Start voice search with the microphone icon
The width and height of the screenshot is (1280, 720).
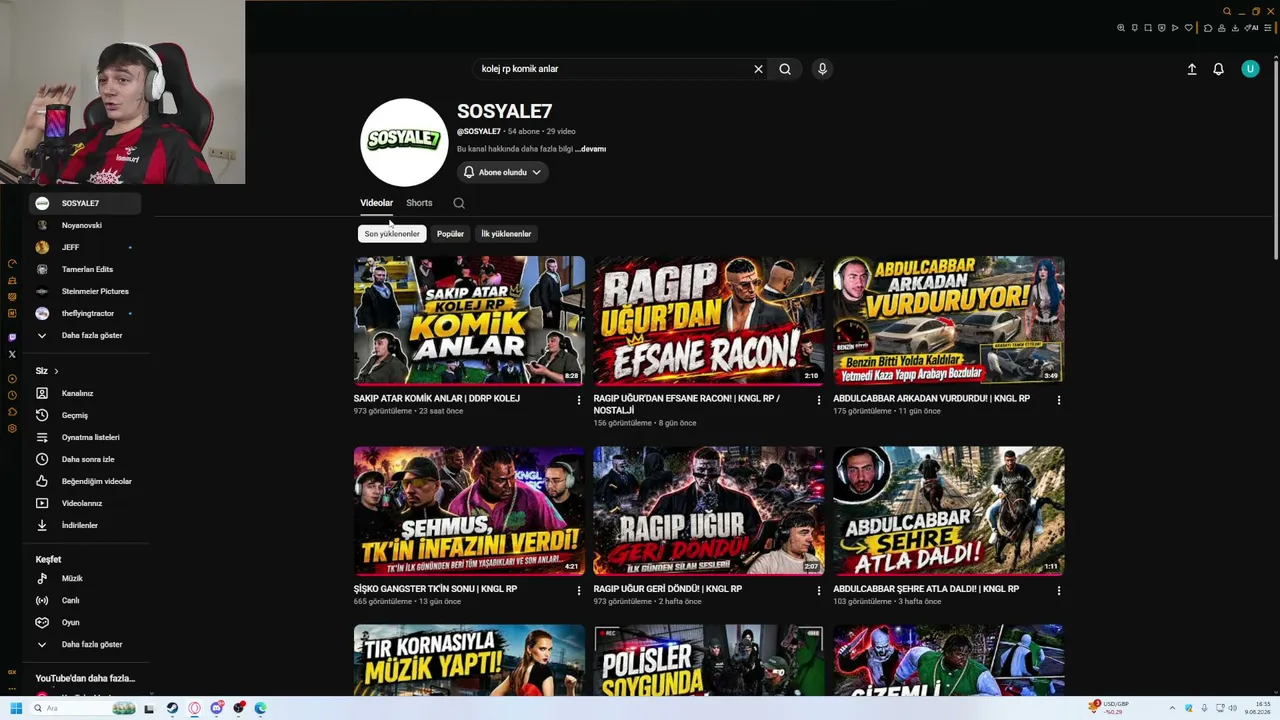[822, 69]
